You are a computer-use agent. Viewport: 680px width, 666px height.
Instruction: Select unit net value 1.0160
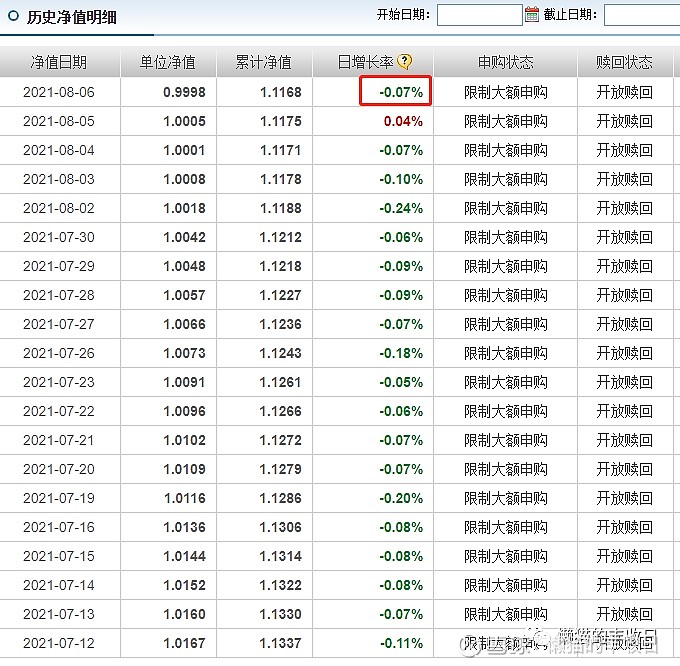point(184,614)
